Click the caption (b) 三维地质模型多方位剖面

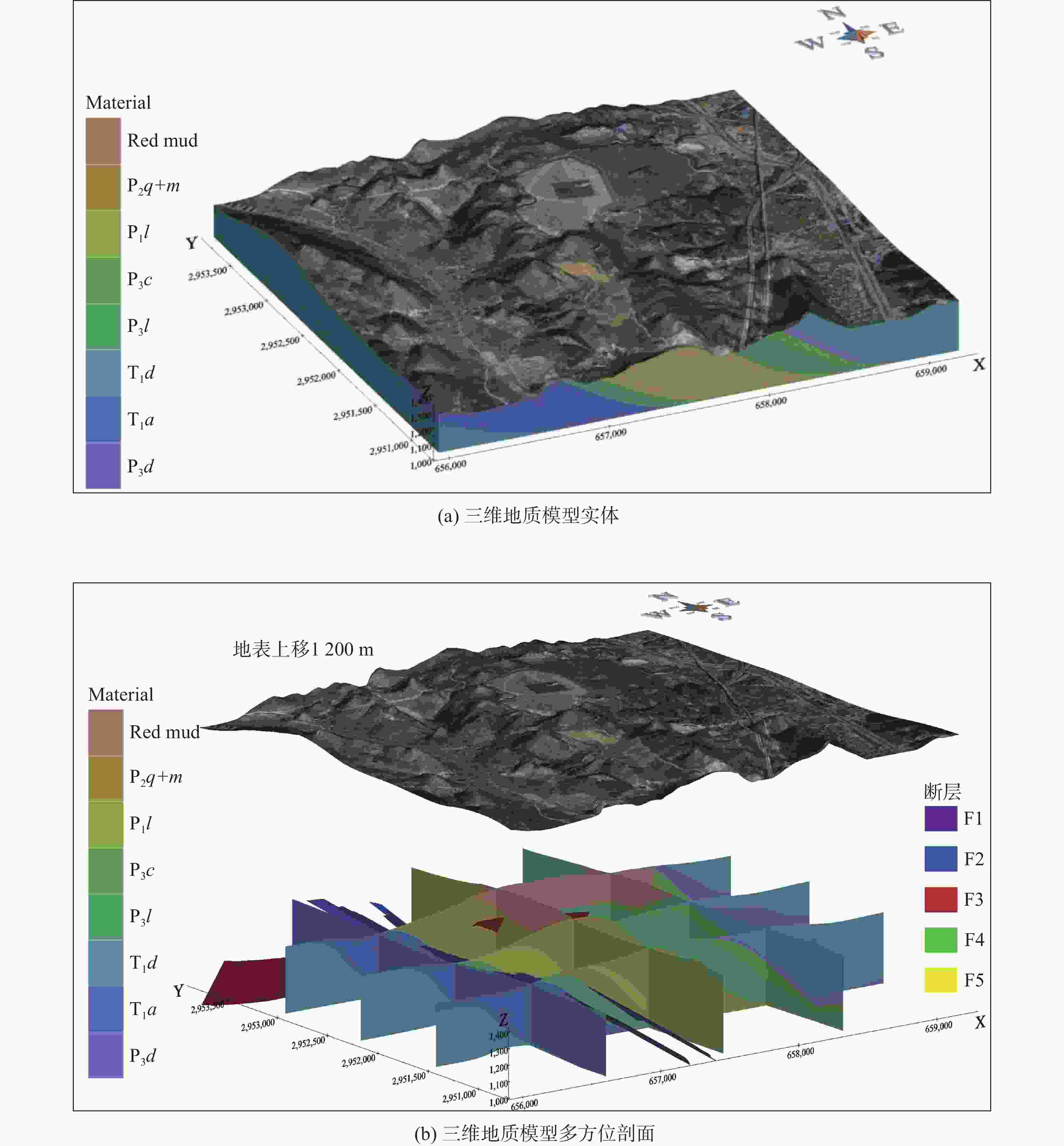(x=534, y=1133)
